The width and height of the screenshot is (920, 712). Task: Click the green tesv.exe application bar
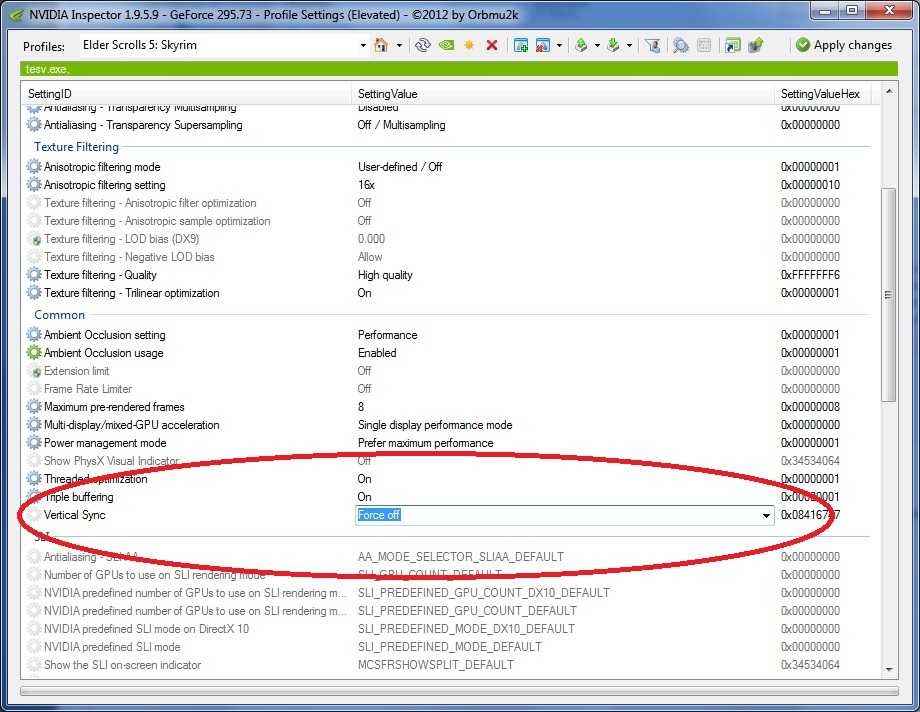459,69
